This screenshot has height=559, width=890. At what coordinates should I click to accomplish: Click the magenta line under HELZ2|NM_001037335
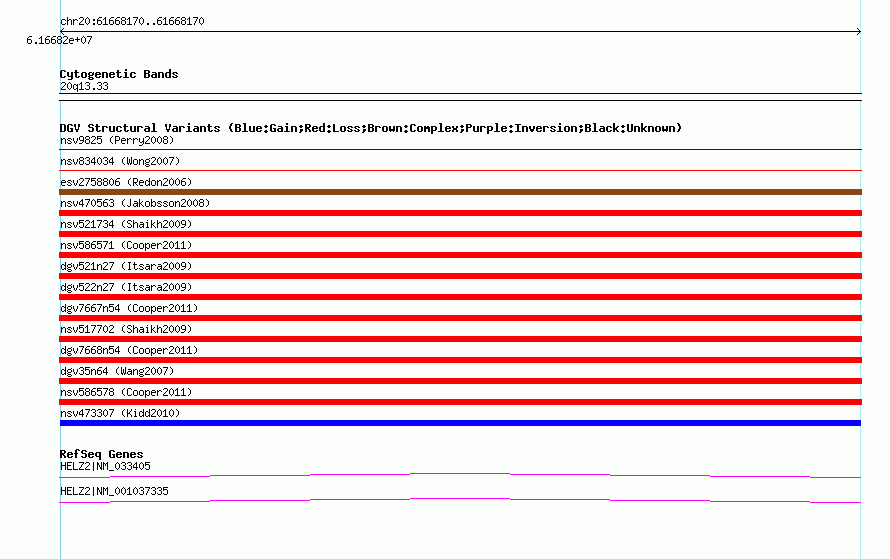click(460, 501)
